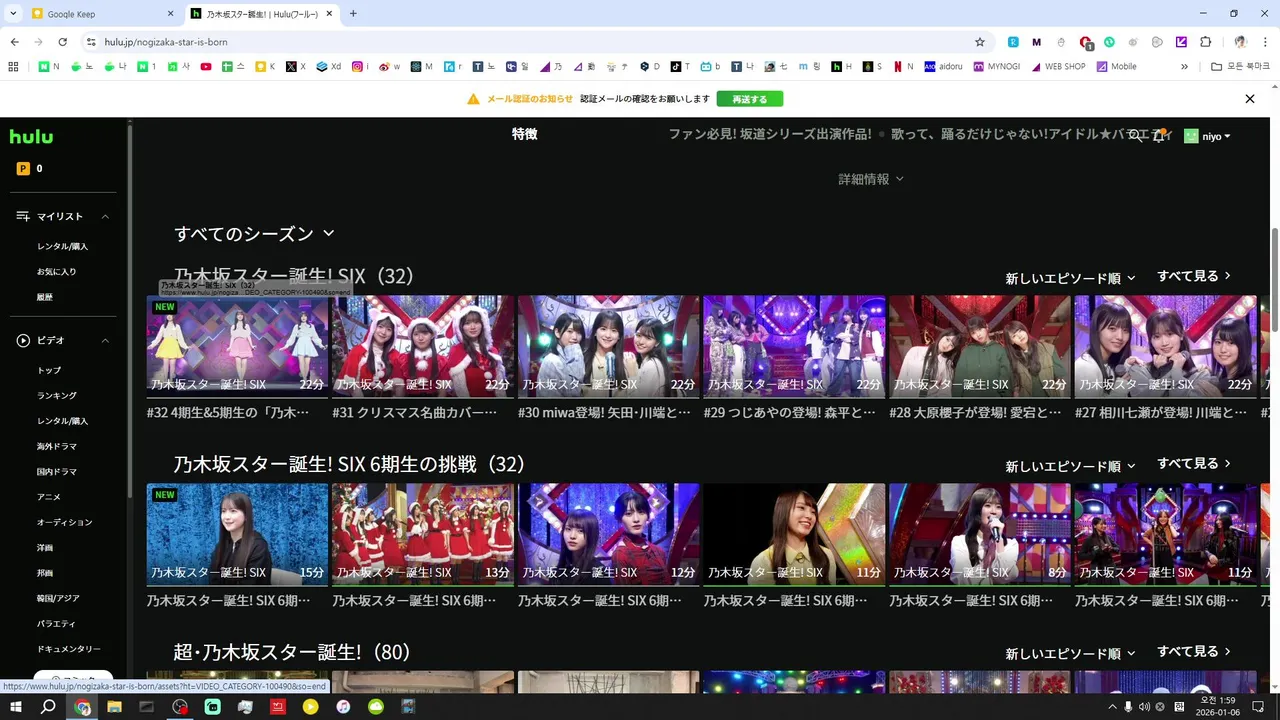Click すべて見る for SIX 6期生の挑戦 row
The image size is (1280, 720).
click(1194, 464)
